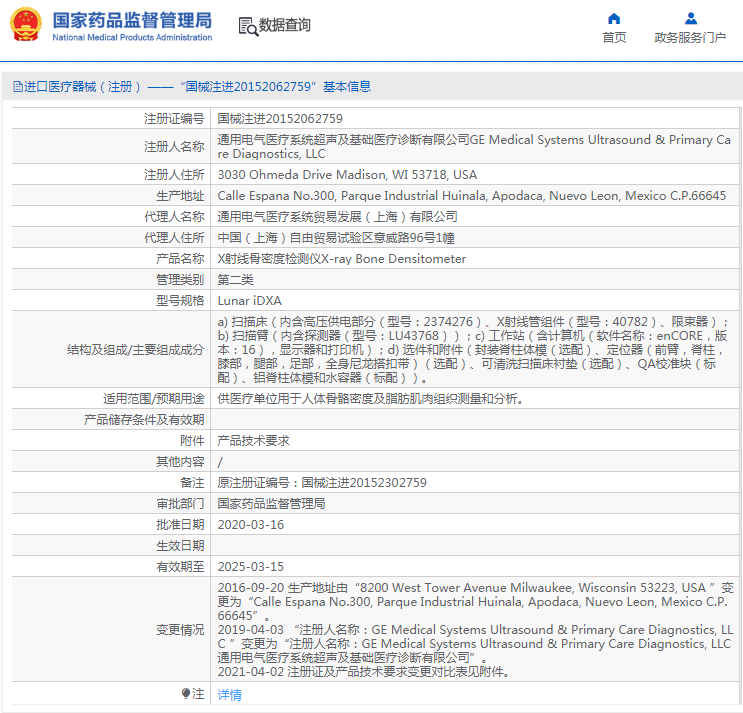Click expiry date 2025-03-15
Viewport: 743px width, 713px height.
tap(251, 567)
